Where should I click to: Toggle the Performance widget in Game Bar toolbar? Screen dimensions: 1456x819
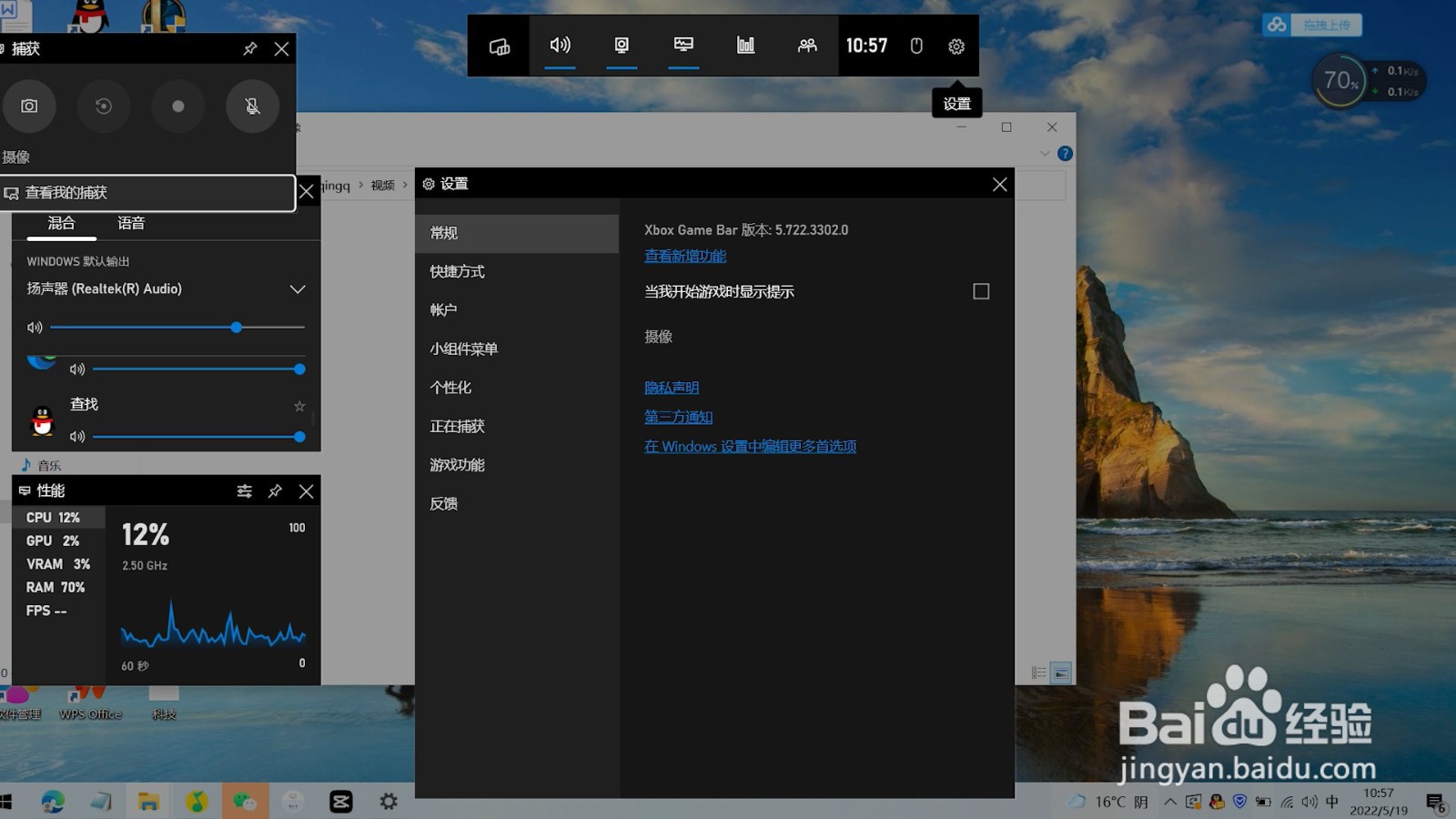[x=683, y=45]
